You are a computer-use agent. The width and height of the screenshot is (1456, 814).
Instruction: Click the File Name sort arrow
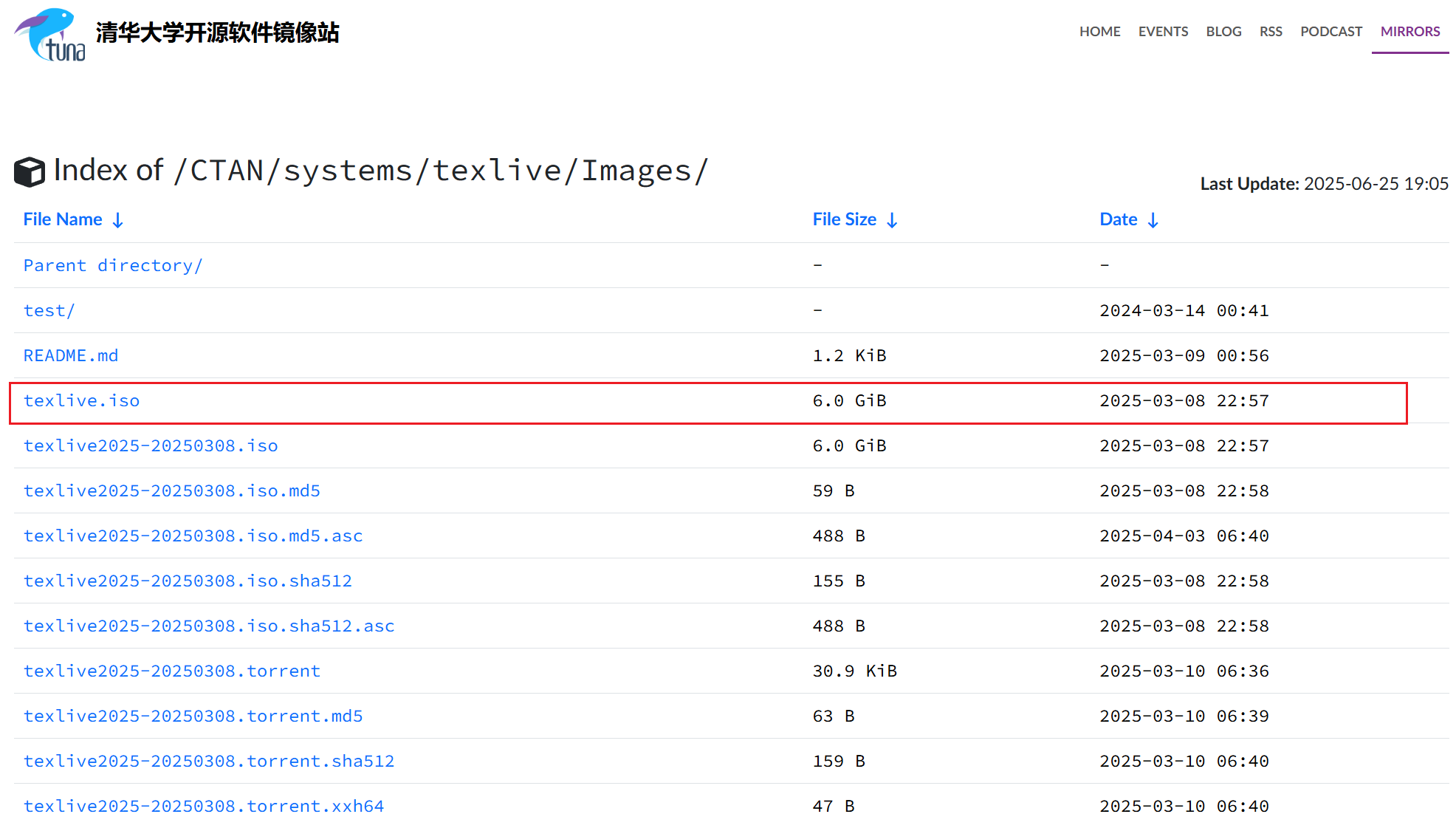tap(117, 220)
